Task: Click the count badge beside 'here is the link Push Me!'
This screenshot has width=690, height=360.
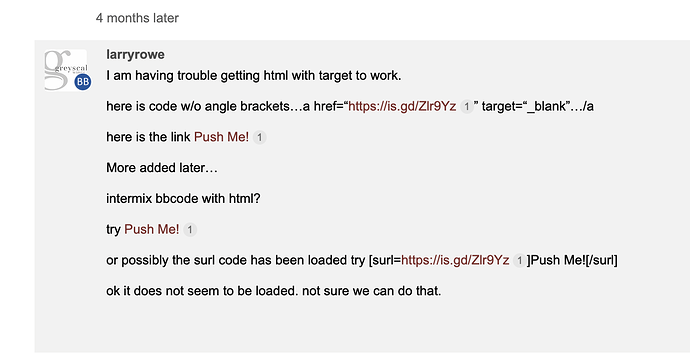Action: pyautogui.click(x=260, y=137)
